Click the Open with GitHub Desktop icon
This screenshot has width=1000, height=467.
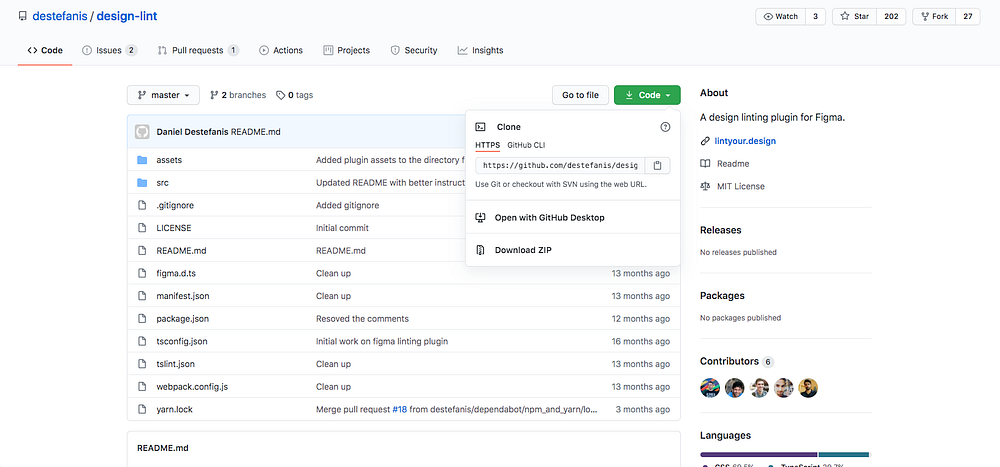(481, 218)
